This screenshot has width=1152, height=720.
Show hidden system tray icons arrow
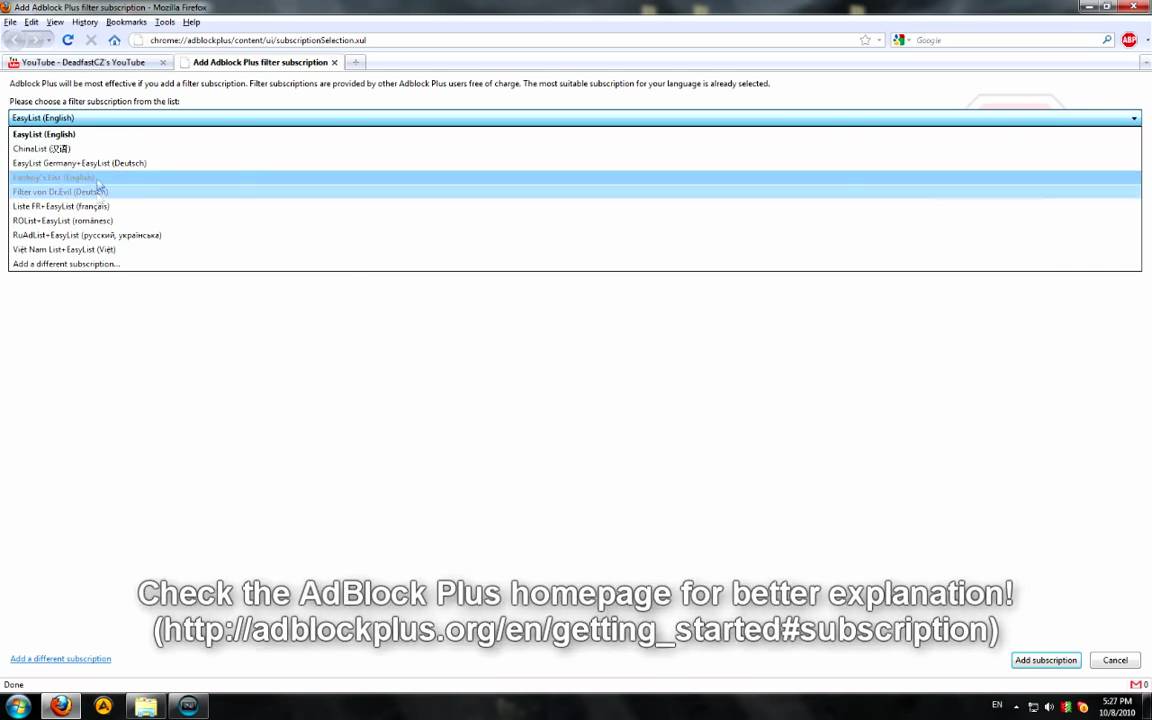(x=1016, y=707)
